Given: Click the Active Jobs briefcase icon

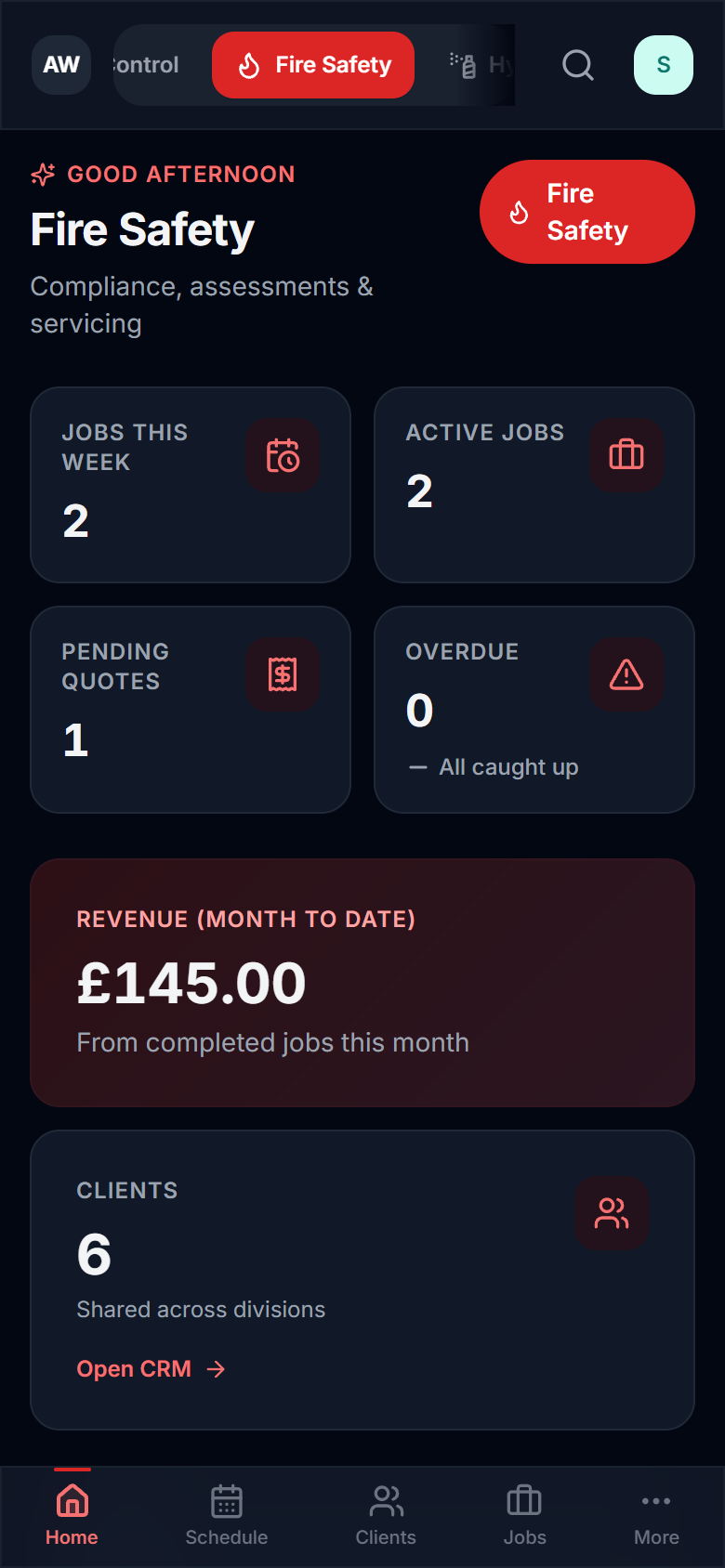Looking at the screenshot, I should (x=626, y=455).
